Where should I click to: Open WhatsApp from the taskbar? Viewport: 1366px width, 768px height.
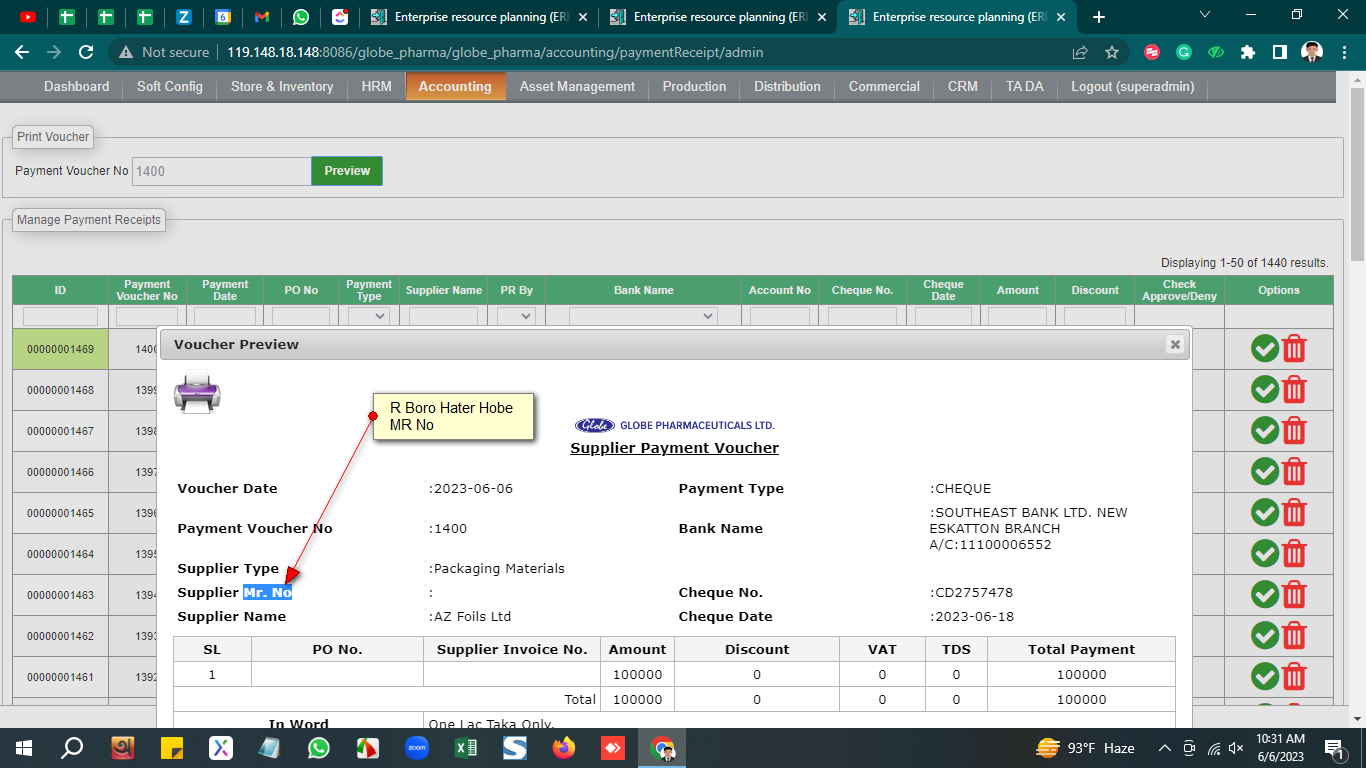pos(319,748)
